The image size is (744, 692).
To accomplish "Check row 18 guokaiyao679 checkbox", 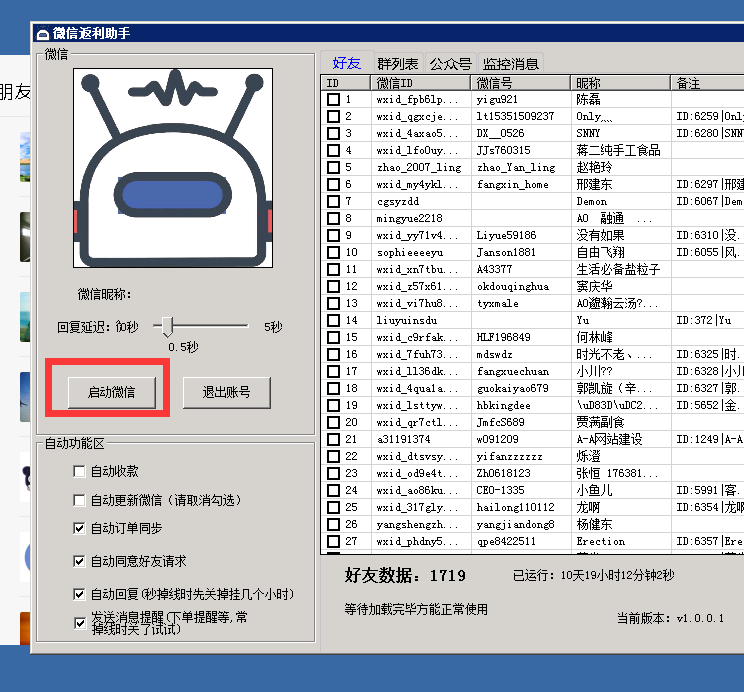I will click(334, 388).
